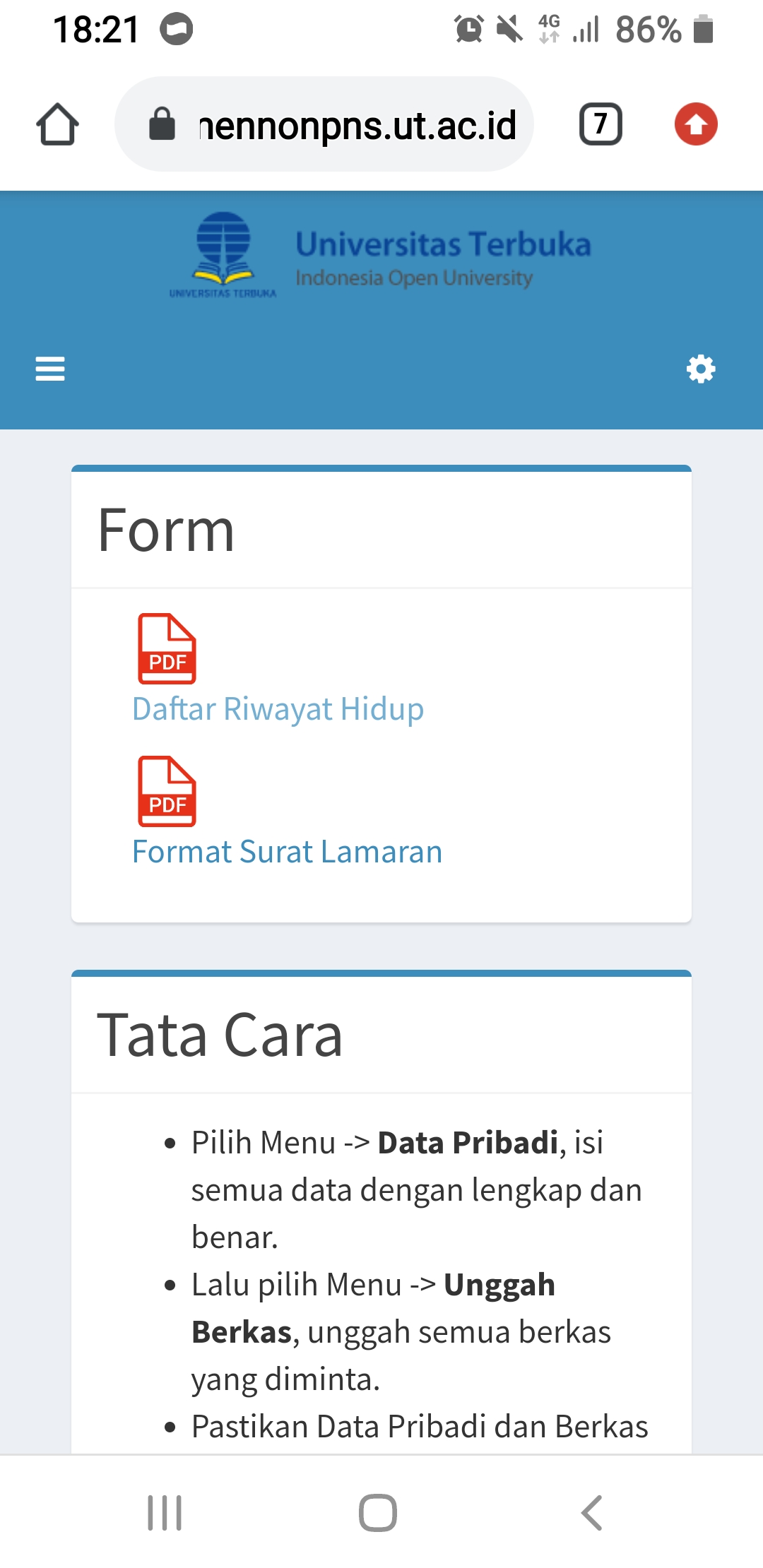Viewport: 763px width, 1568px height.
Task: Tap the Universitas Terbuka title text
Action: coord(443,244)
